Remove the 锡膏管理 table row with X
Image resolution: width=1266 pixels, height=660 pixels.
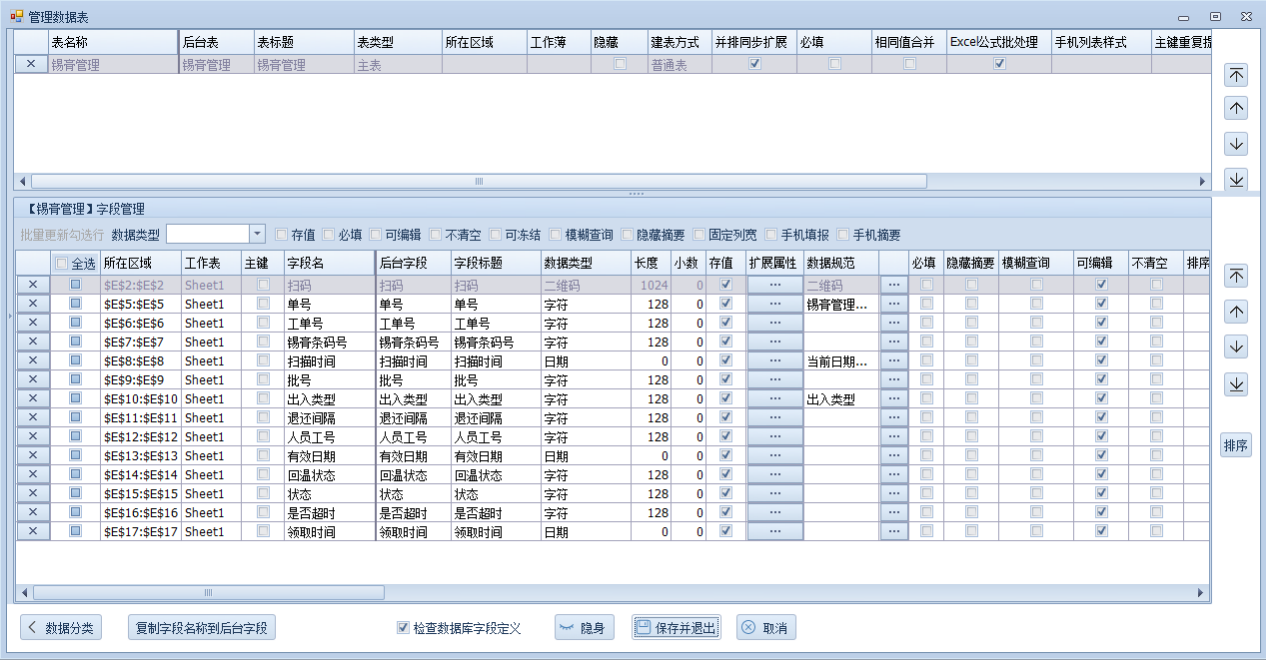pos(30,64)
